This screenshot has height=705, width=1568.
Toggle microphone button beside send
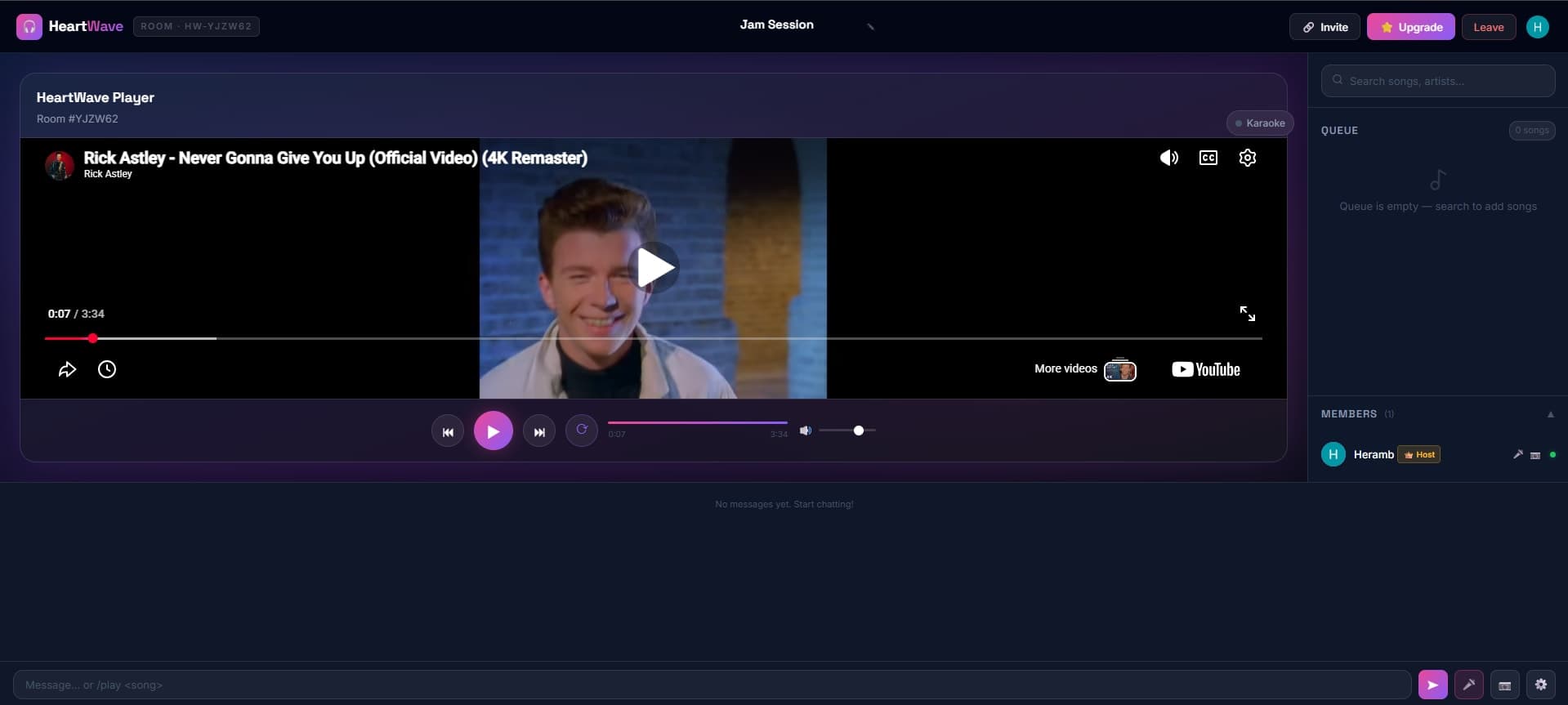1468,685
